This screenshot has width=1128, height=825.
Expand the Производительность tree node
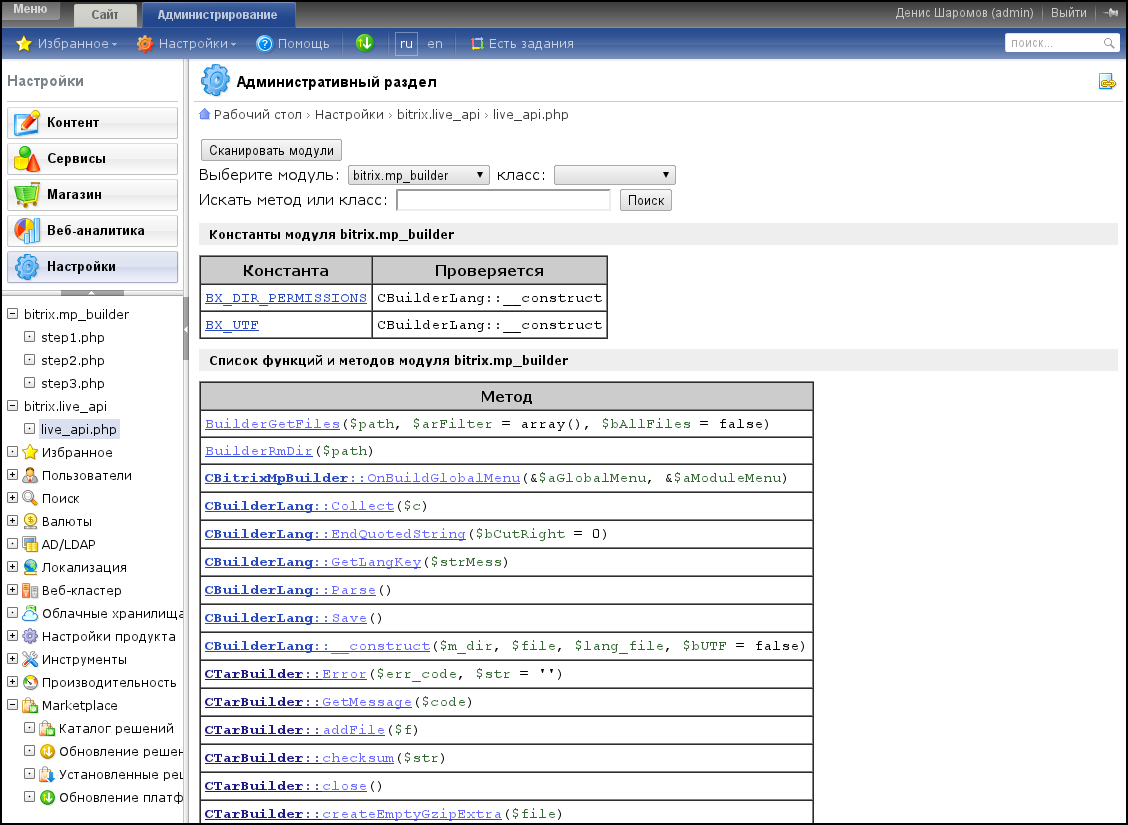pos(12,682)
